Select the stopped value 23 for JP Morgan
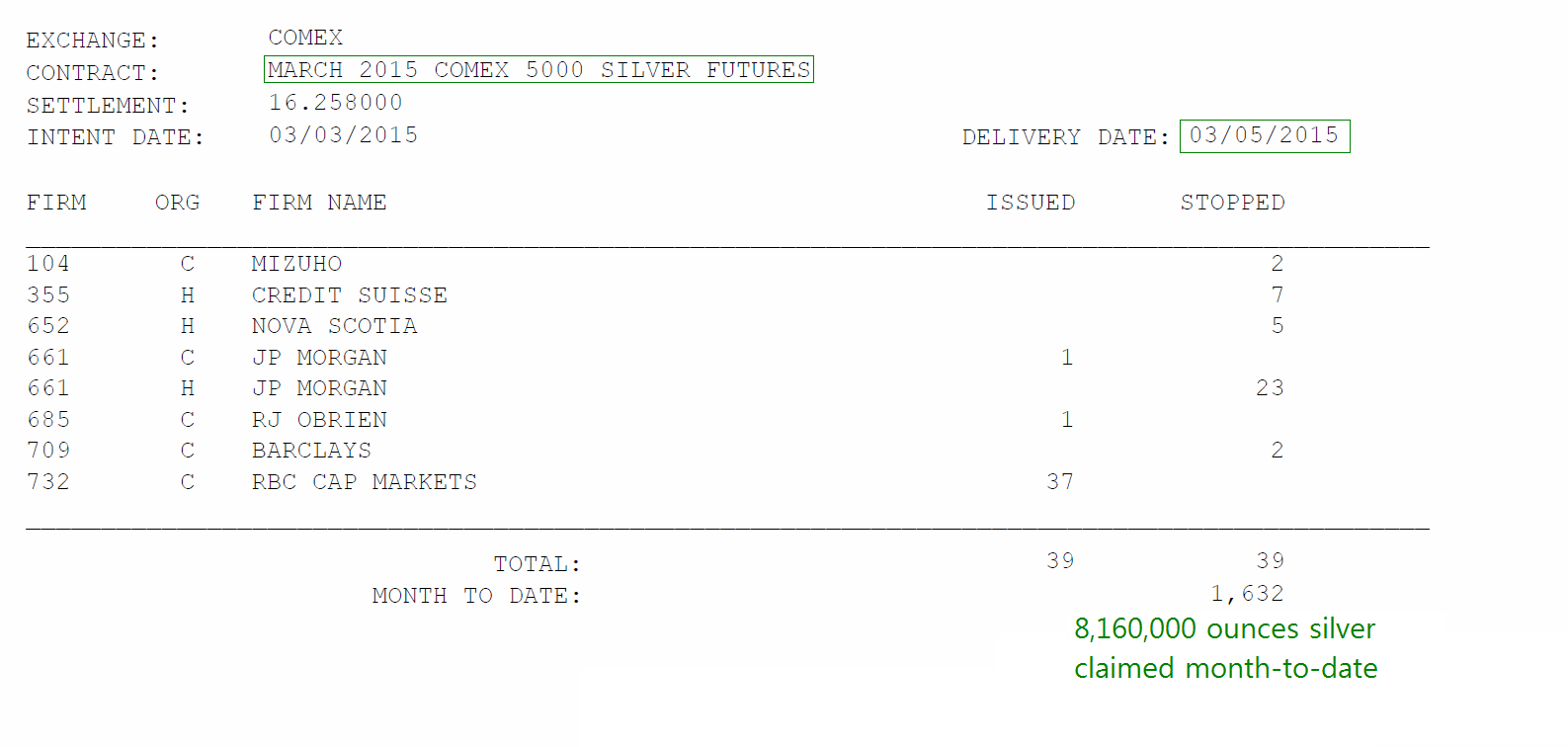Viewport: 1568px width, 747px height. point(1270,388)
